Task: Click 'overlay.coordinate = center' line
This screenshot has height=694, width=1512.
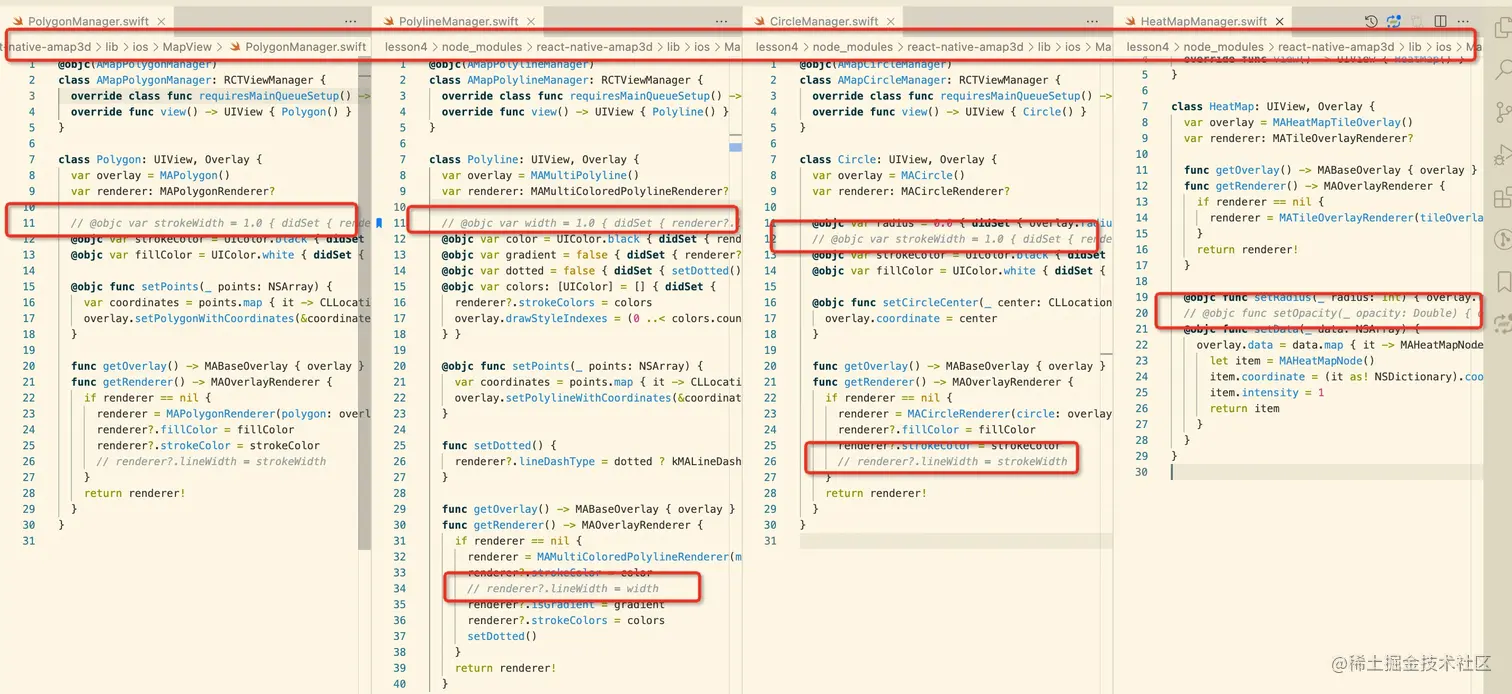Action: [x=911, y=318]
